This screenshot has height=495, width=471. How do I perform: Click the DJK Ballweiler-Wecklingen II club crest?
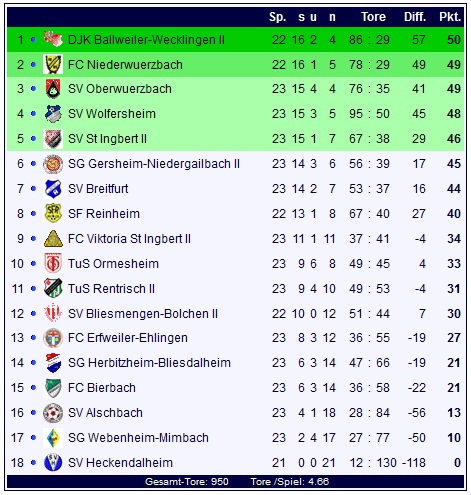pyautogui.click(x=53, y=39)
